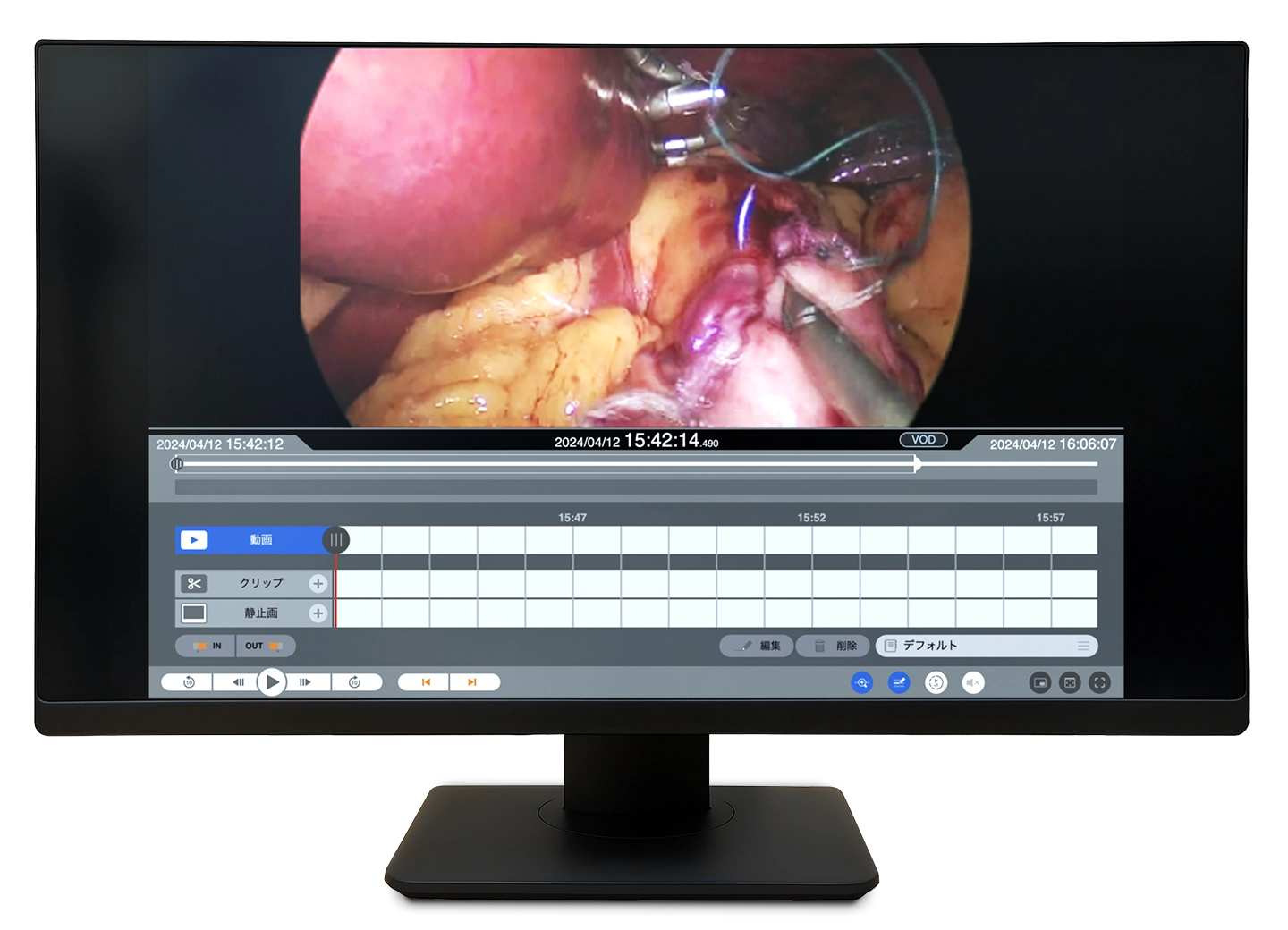
Task: Skip forward 10 seconds icon
Action: click(354, 682)
